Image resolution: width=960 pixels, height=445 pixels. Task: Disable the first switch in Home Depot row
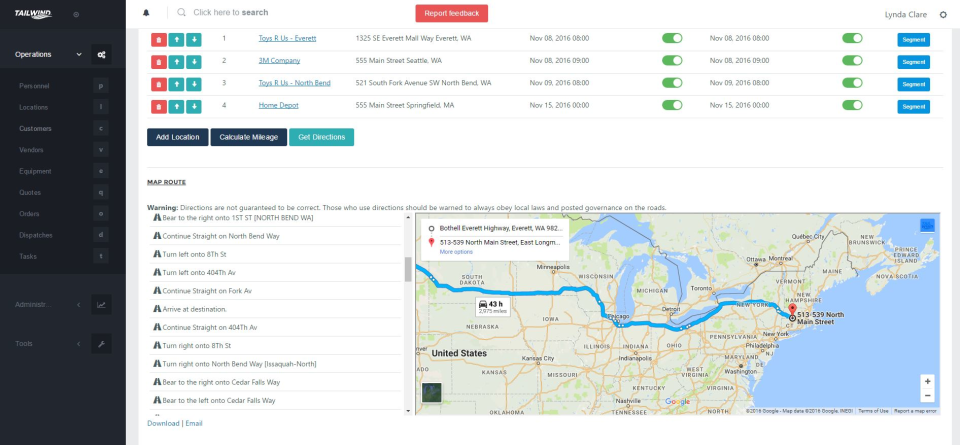pos(672,105)
